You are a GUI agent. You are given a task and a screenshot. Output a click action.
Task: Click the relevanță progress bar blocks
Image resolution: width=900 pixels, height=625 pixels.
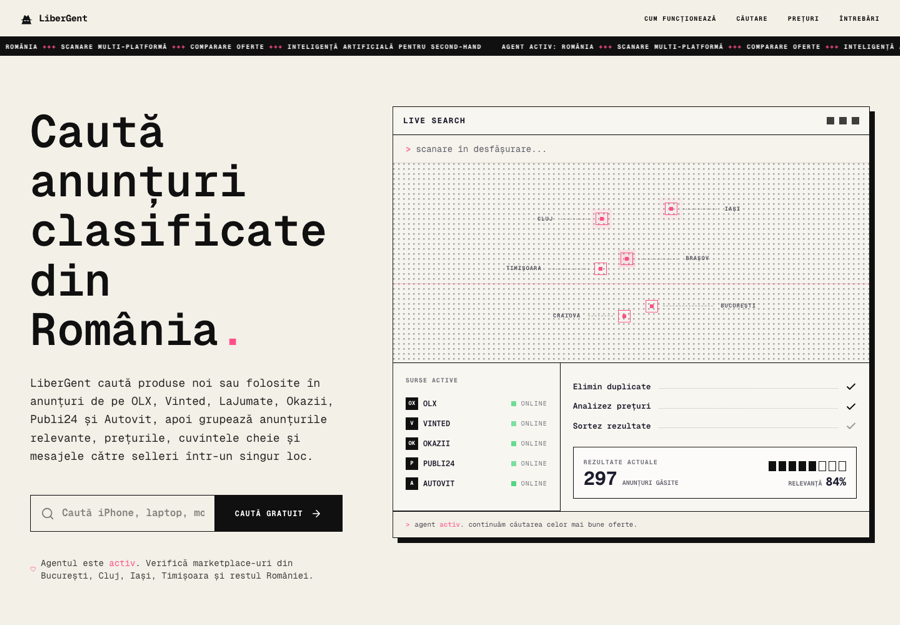807,466
